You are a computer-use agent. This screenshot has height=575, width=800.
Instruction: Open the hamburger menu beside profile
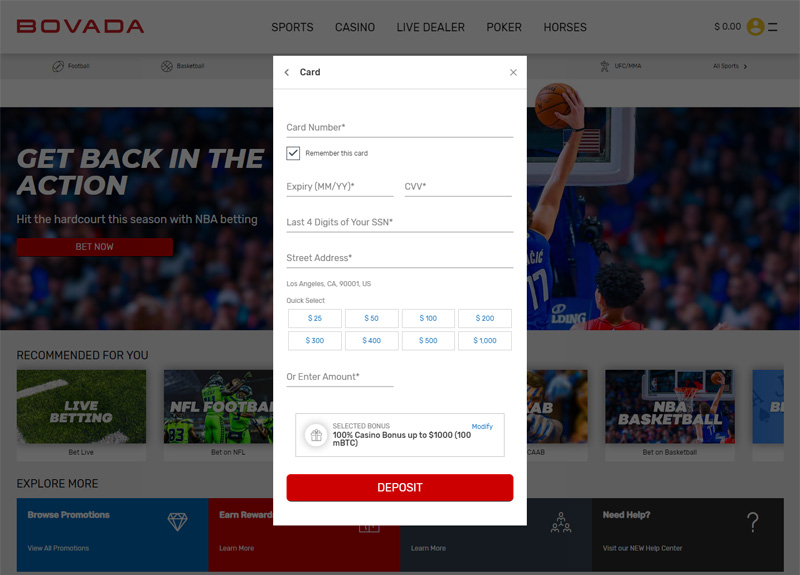click(x=773, y=27)
